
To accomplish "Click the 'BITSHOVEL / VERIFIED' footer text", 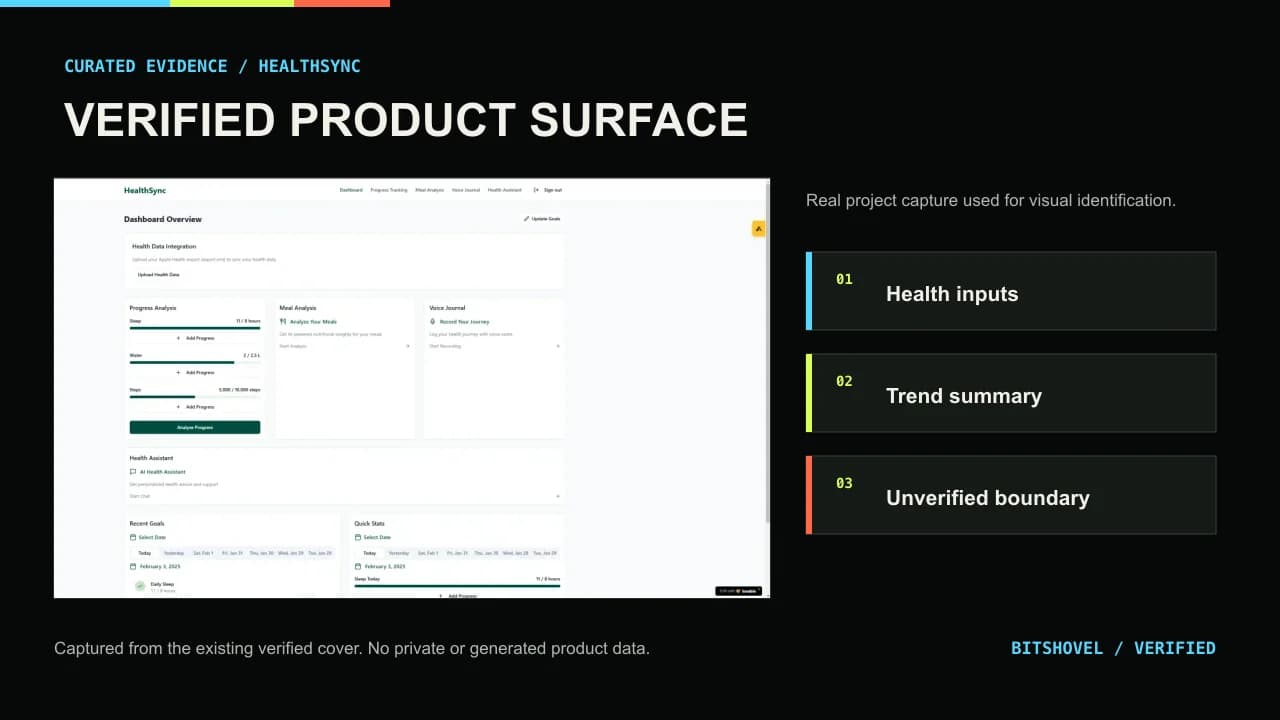I will (1113, 648).
